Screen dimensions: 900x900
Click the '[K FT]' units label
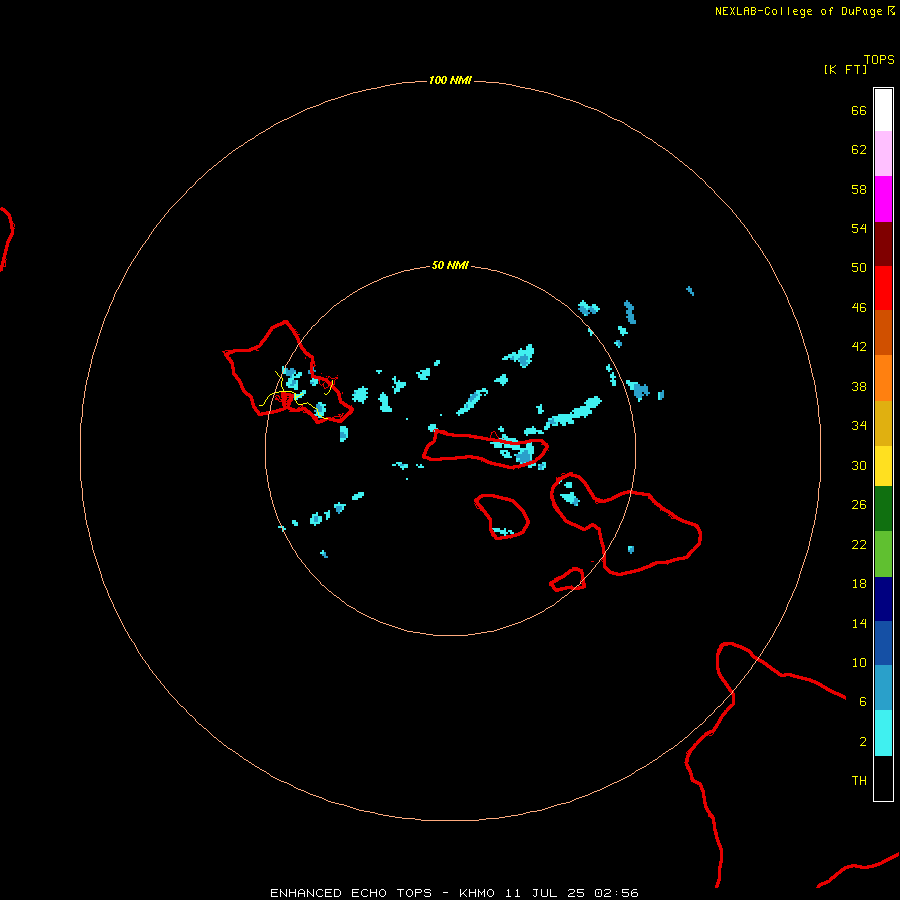tap(845, 69)
